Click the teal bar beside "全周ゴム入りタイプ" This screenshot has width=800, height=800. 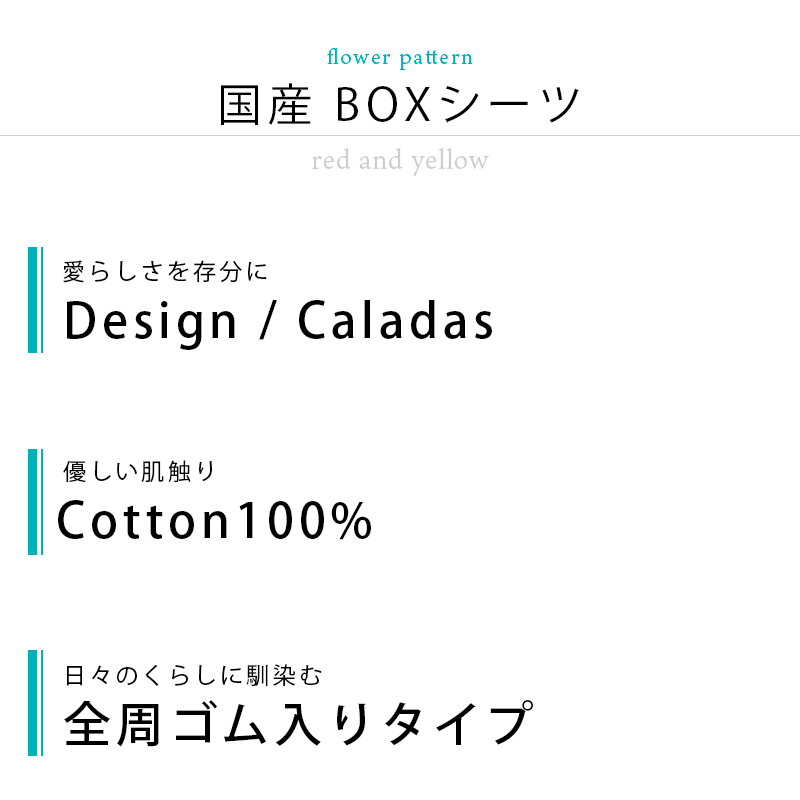[x=34, y=702]
